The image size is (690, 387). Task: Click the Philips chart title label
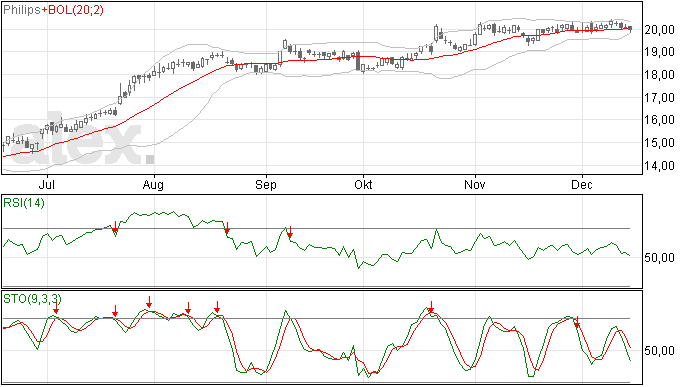(x=22, y=10)
